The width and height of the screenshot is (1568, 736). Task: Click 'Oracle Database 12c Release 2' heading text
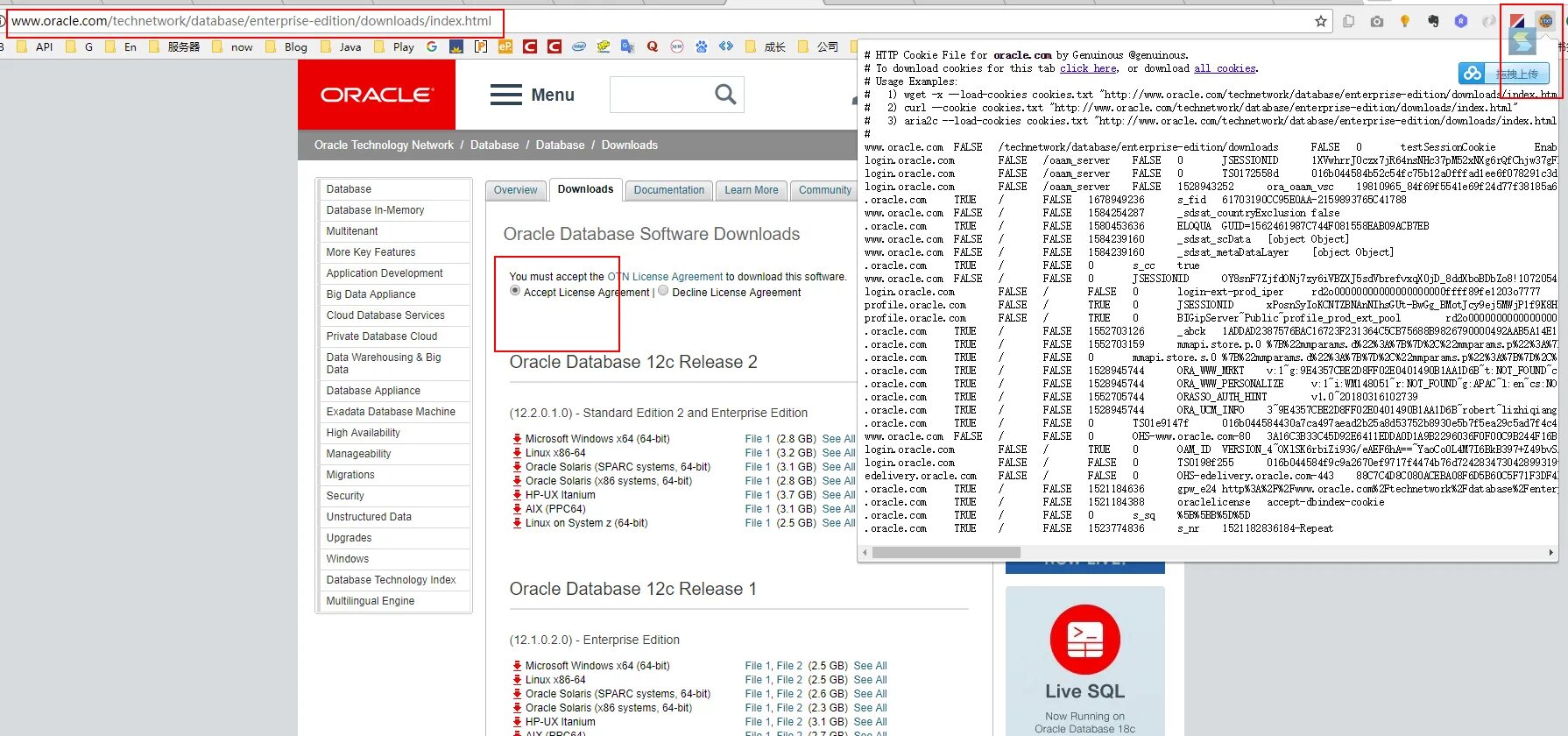click(x=633, y=362)
